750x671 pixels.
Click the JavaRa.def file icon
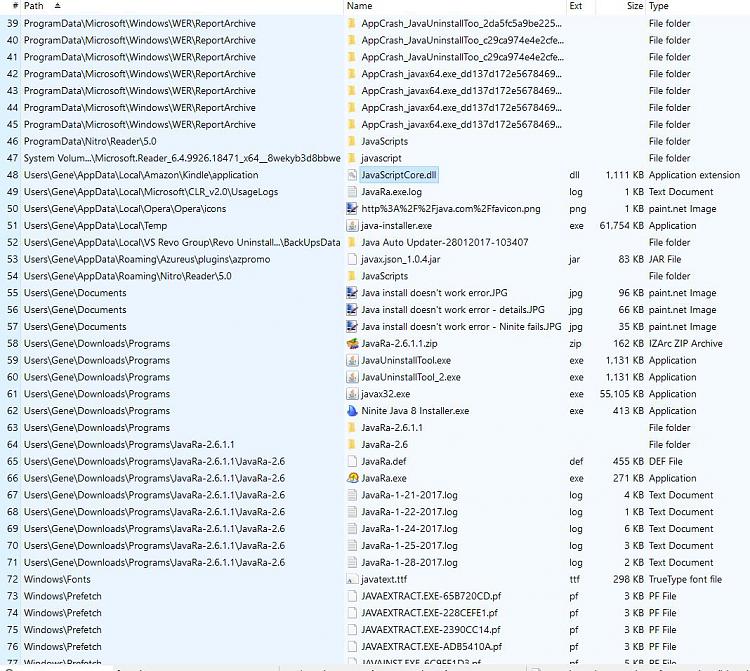[352, 462]
